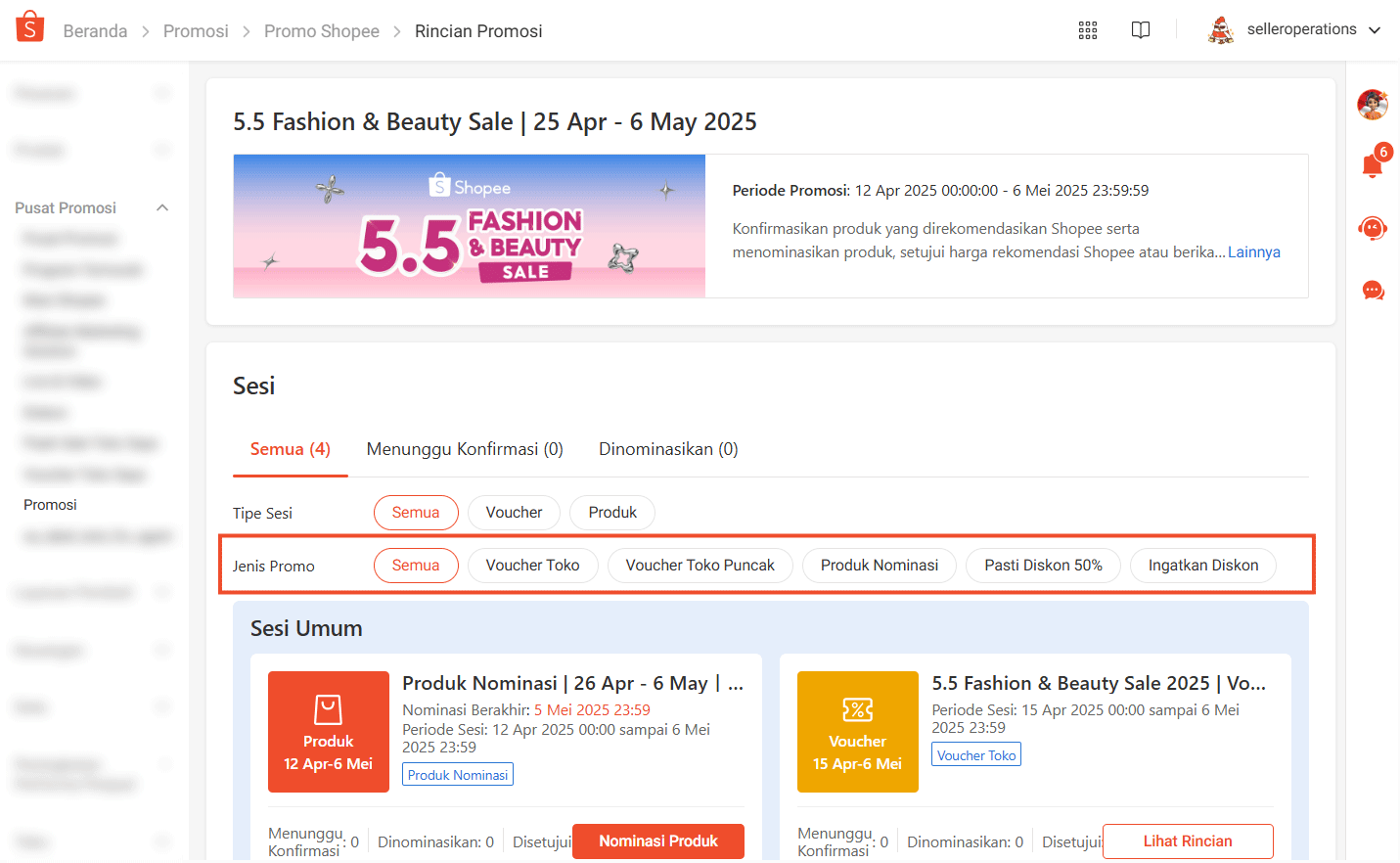The image size is (1400, 863).
Task: Open the chat bubble icon
Action: click(1373, 291)
